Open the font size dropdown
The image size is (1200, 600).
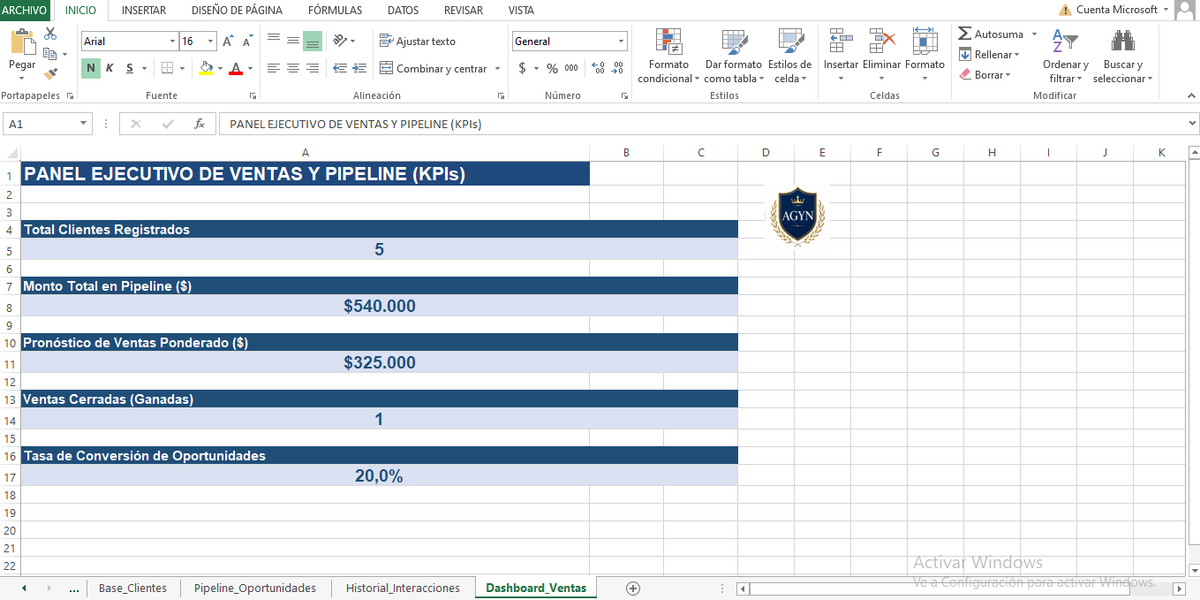pyautogui.click(x=211, y=41)
